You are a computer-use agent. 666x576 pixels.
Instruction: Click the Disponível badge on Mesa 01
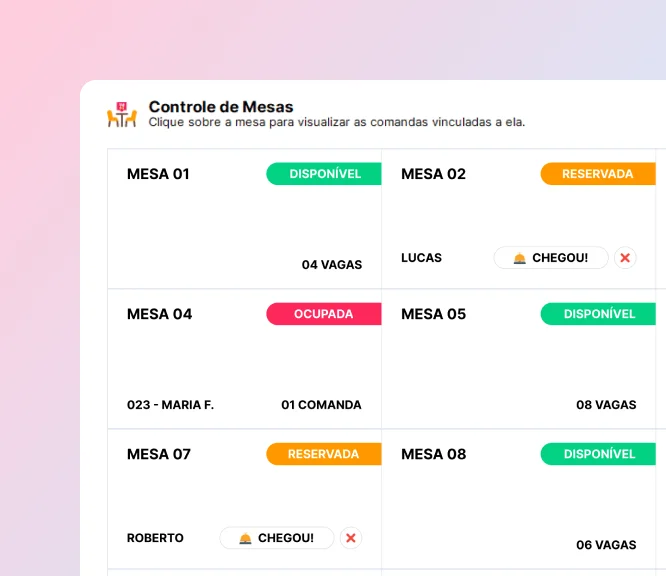pyautogui.click(x=324, y=174)
